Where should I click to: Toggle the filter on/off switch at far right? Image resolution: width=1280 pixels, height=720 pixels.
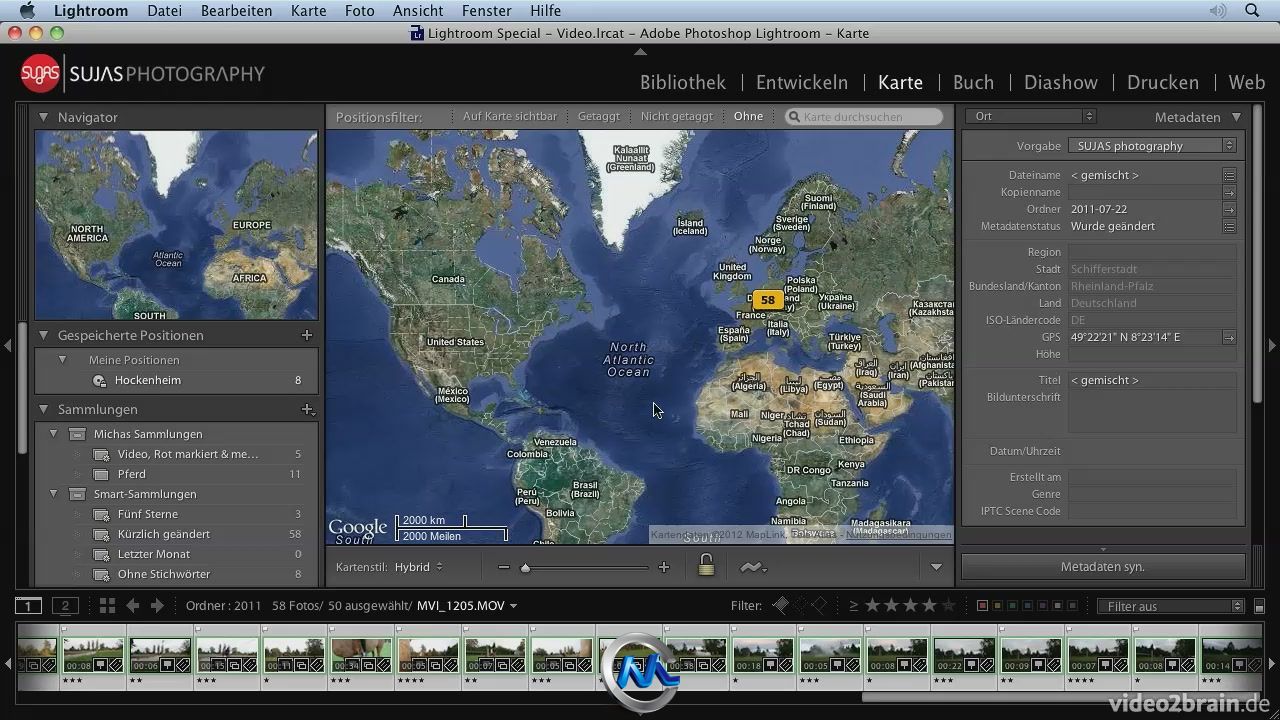click(x=1260, y=605)
